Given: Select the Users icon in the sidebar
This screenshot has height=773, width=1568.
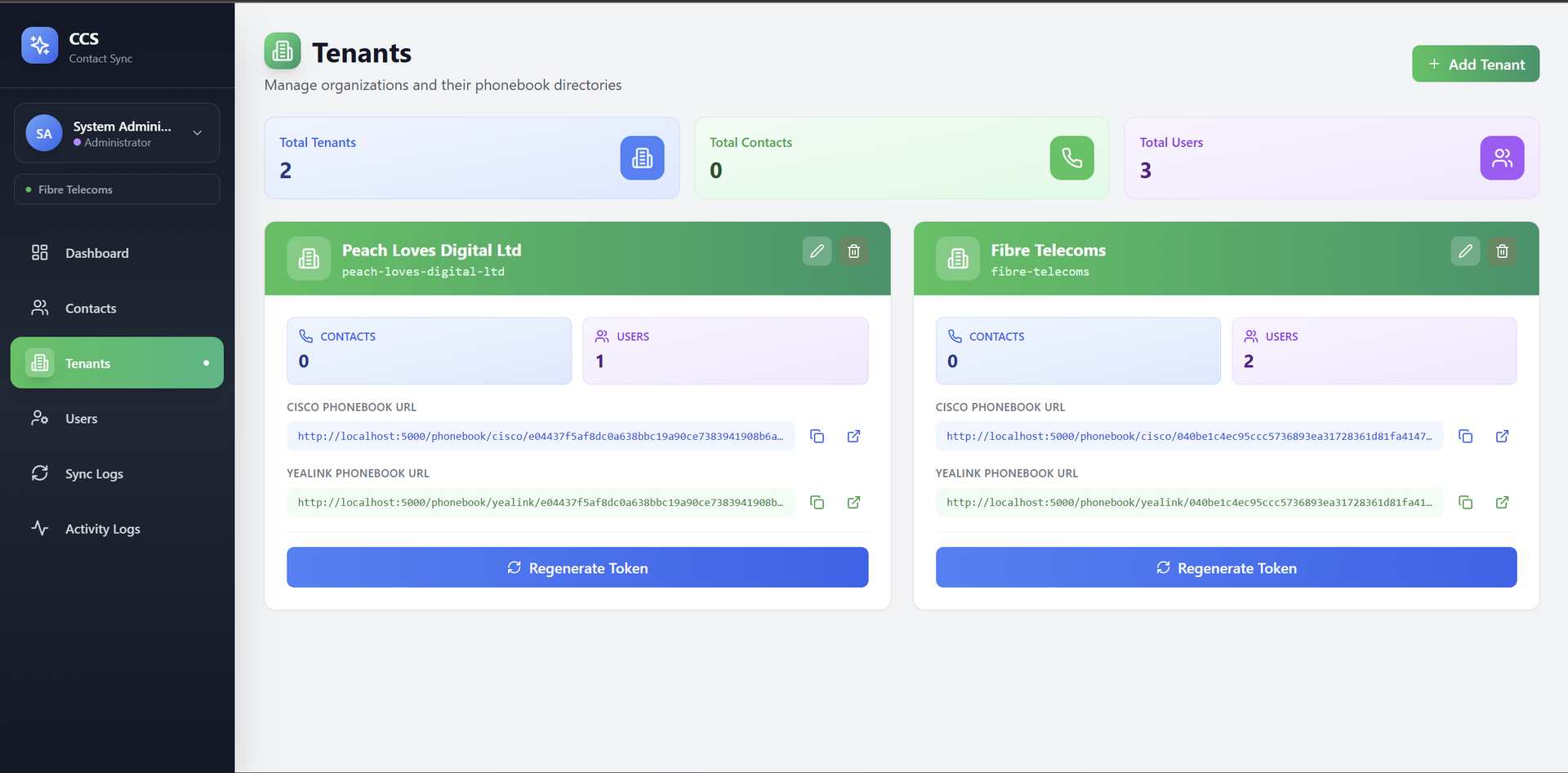Looking at the screenshot, I should tap(40, 418).
